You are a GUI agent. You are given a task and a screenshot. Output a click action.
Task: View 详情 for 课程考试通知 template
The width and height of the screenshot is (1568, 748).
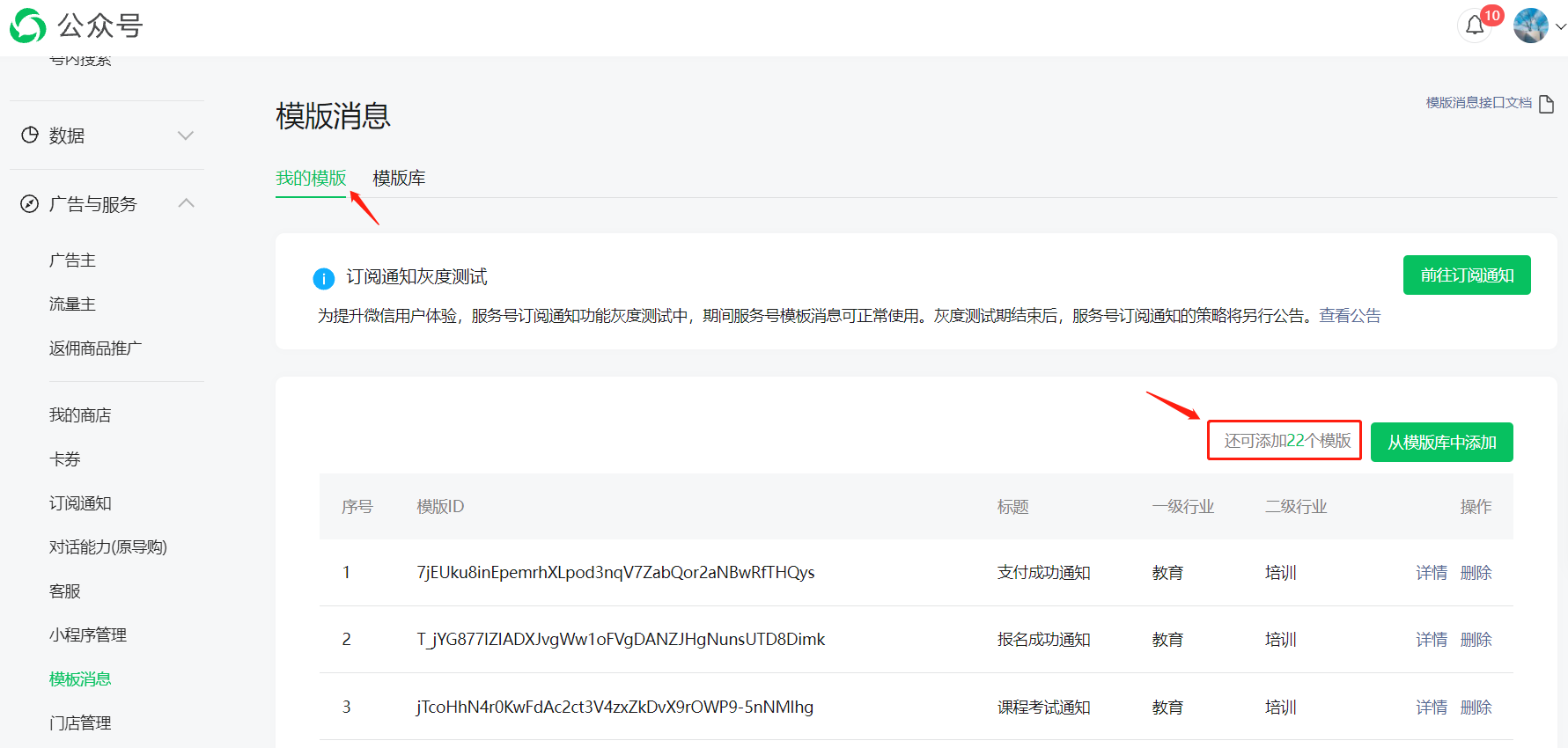1432,708
